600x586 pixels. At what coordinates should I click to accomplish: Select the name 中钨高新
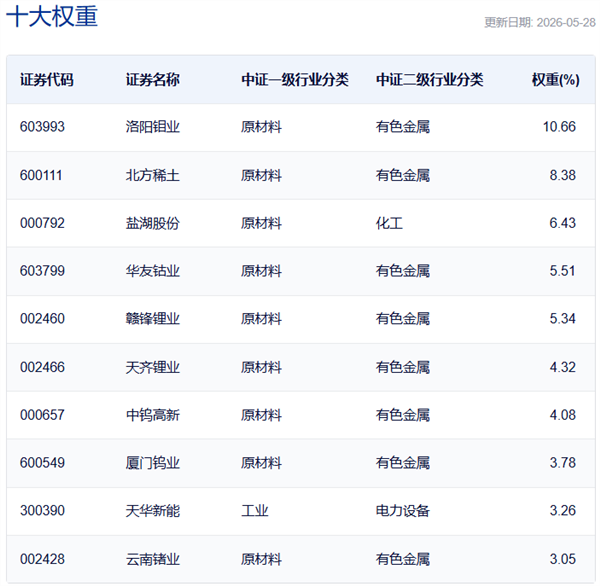(x=153, y=415)
